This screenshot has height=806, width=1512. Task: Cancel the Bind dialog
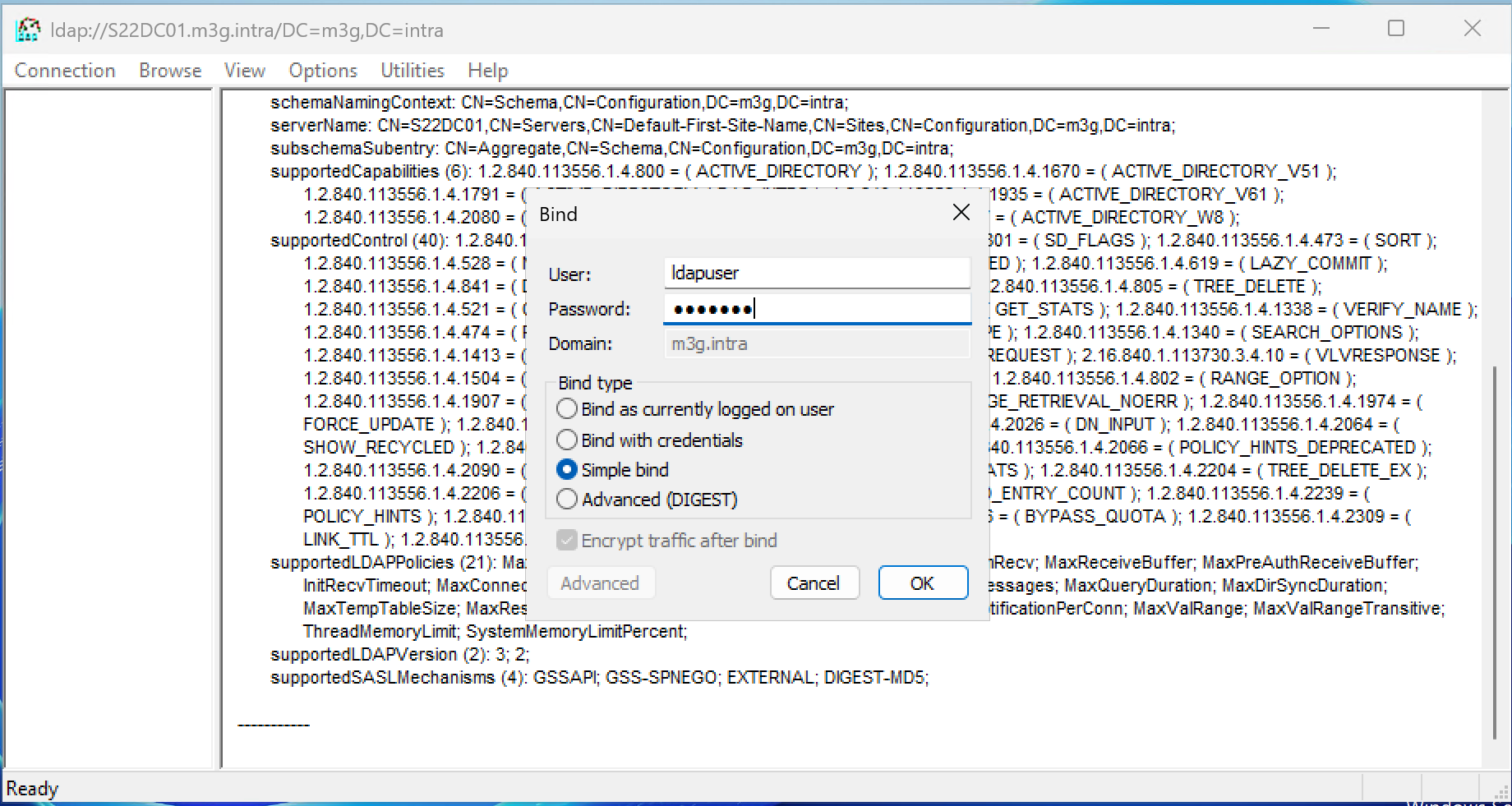point(814,583)
